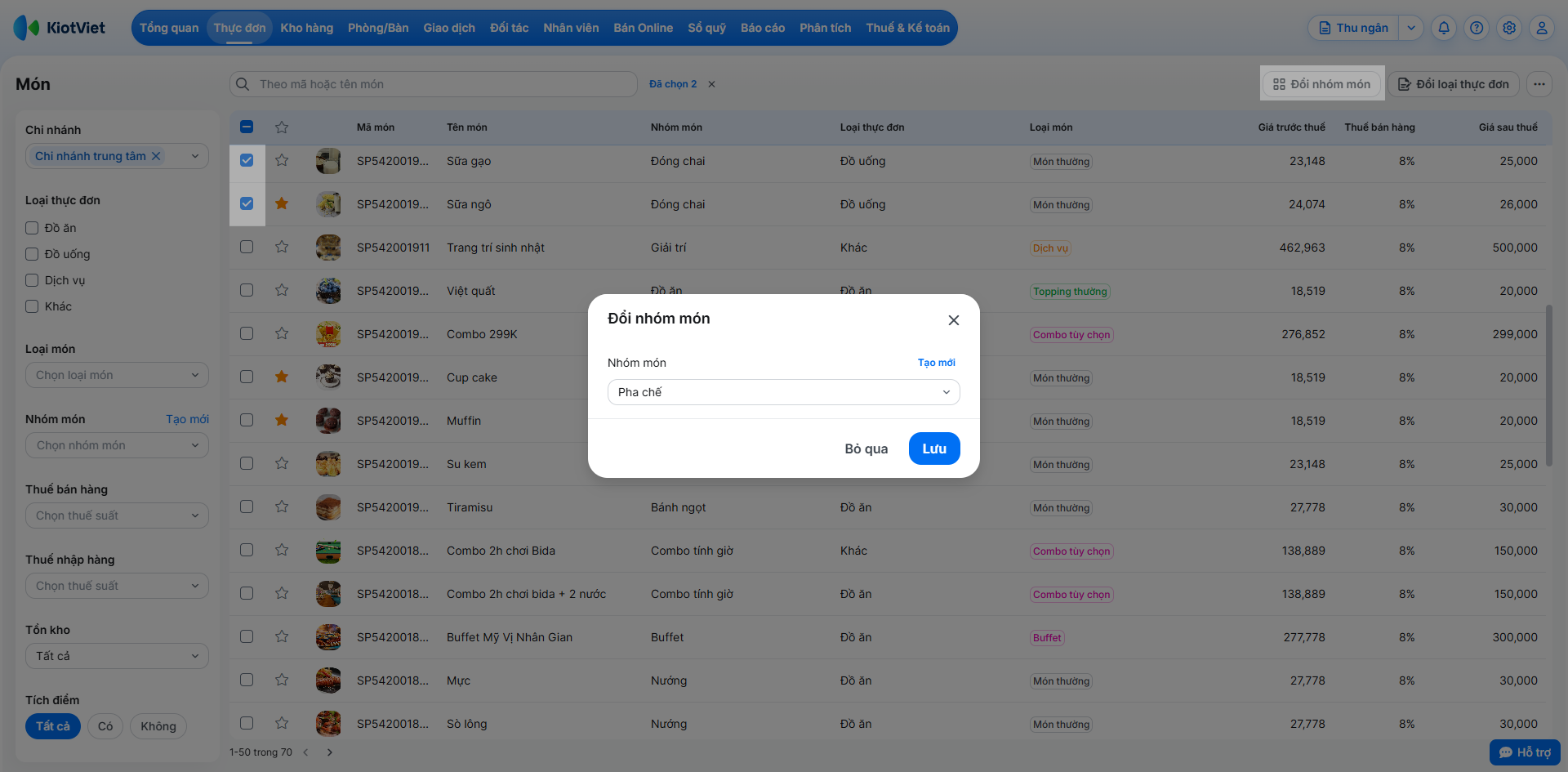Open the Thuế & Kế toán menu
The image size is (1568, 772).
coord(908,28)
